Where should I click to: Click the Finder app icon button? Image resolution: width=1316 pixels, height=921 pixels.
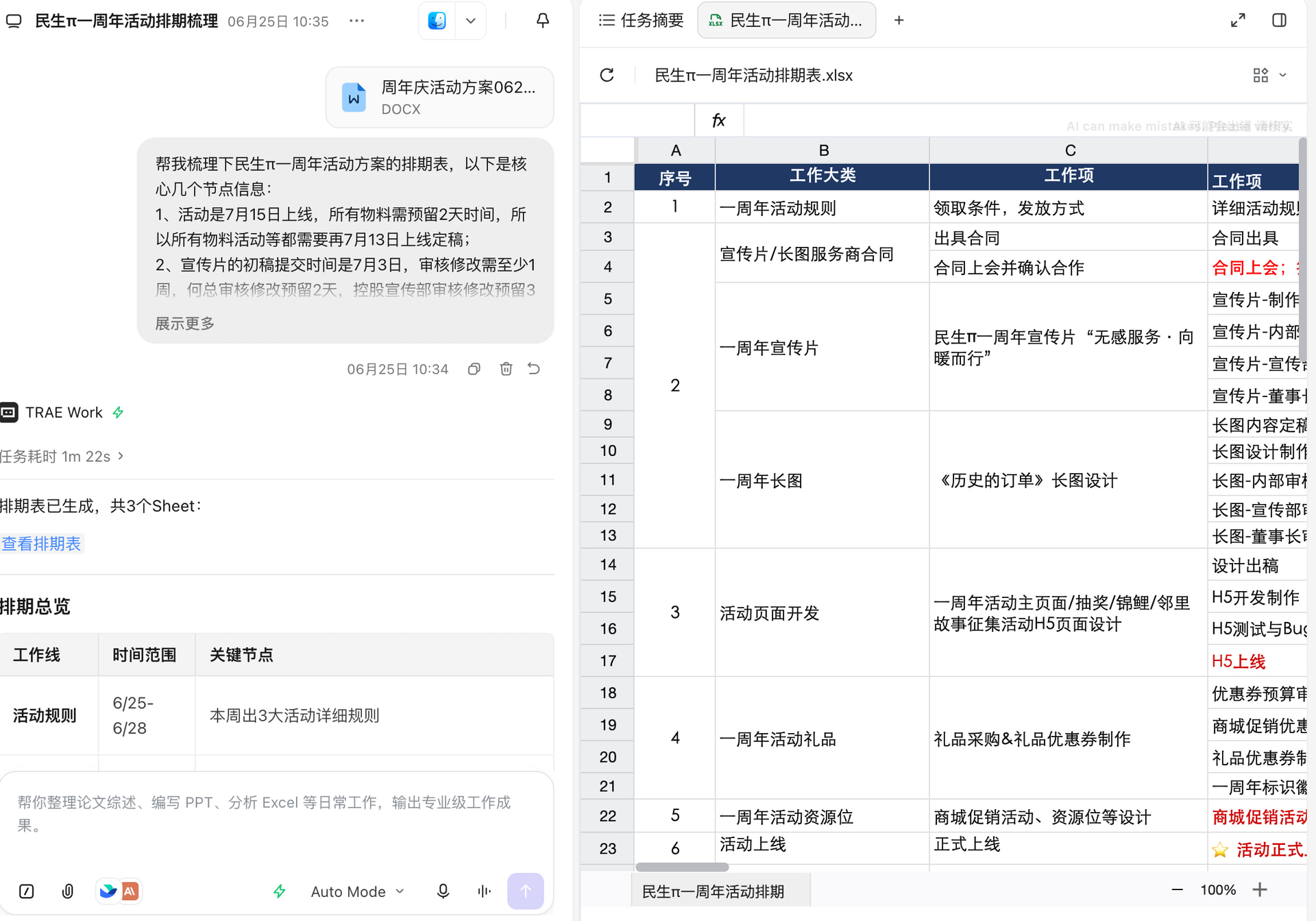click(437, 21)
